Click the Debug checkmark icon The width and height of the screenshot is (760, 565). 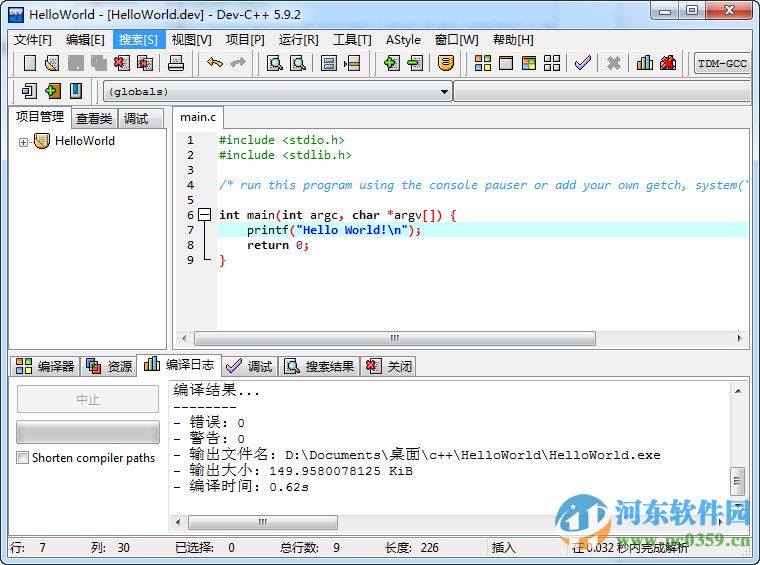(x=583, y=63)
